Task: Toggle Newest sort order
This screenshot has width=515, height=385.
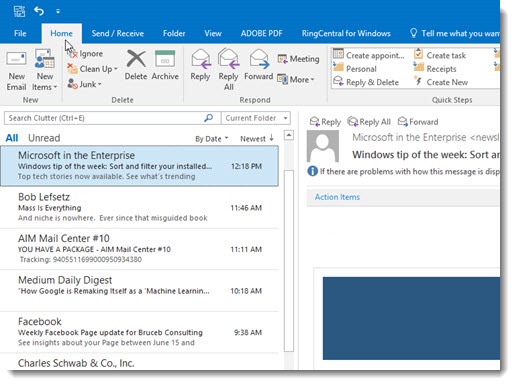Action: point(257,139)
